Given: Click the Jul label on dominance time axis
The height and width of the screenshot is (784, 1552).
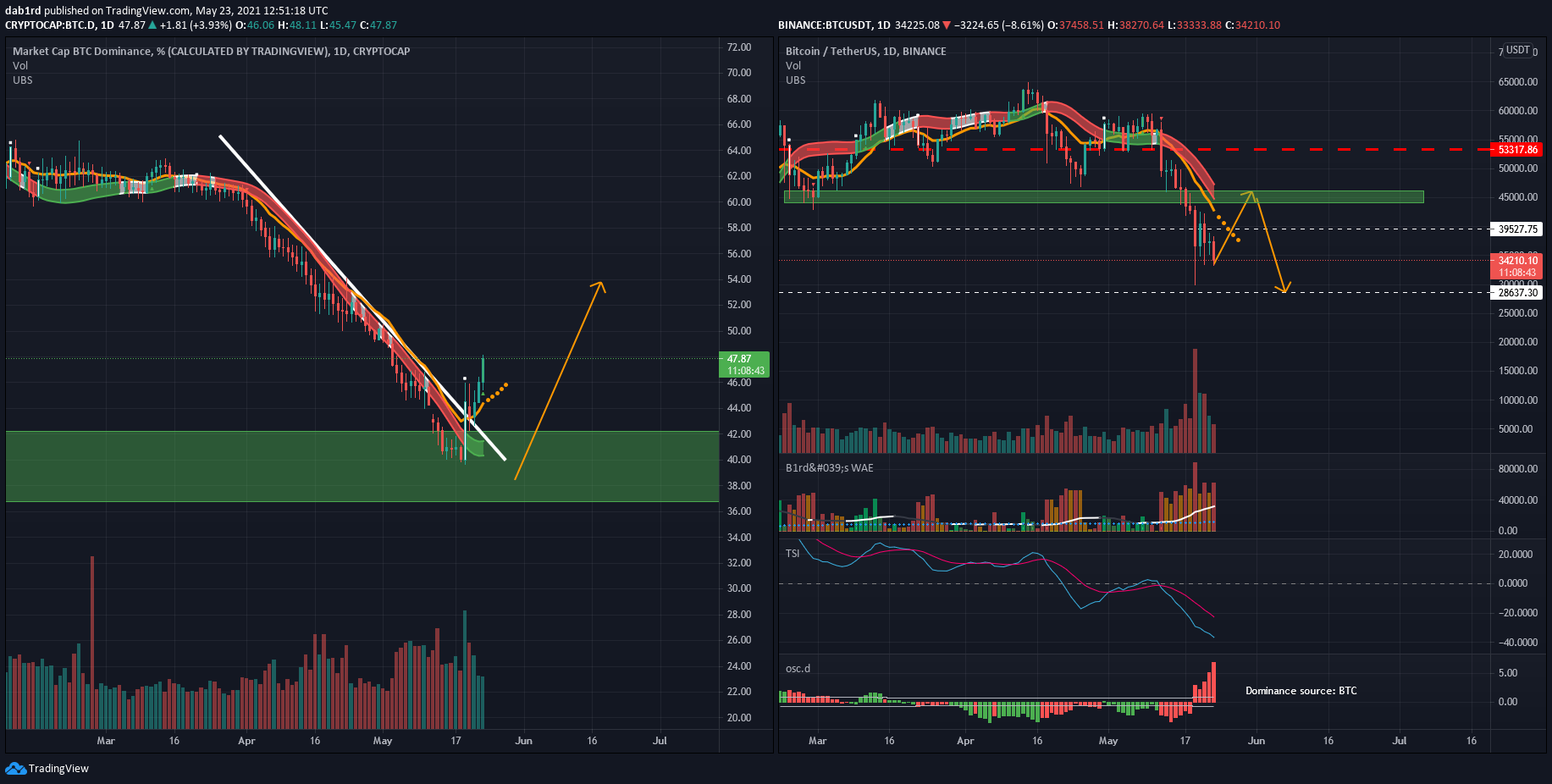Looking at the screenshot, I should coord(660,741).
